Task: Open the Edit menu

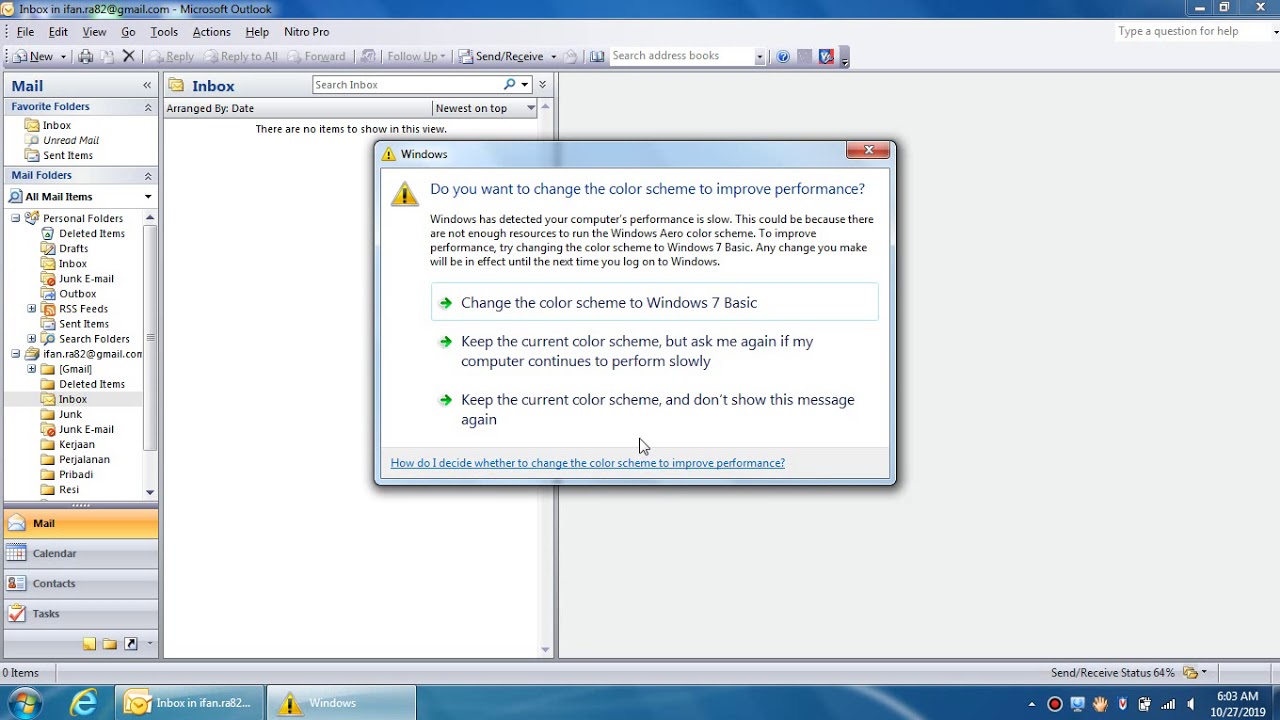Action: coord(58,32)
